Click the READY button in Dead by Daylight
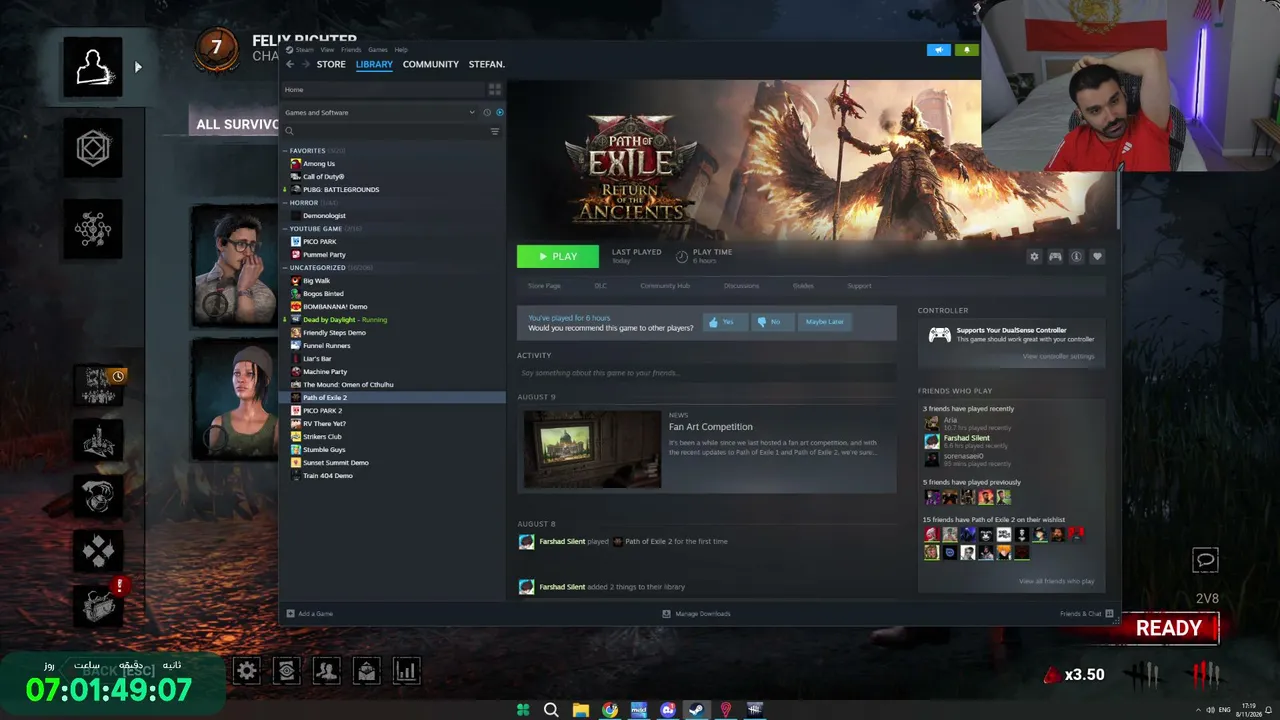1280x720 pixels. click(1169, 629)
